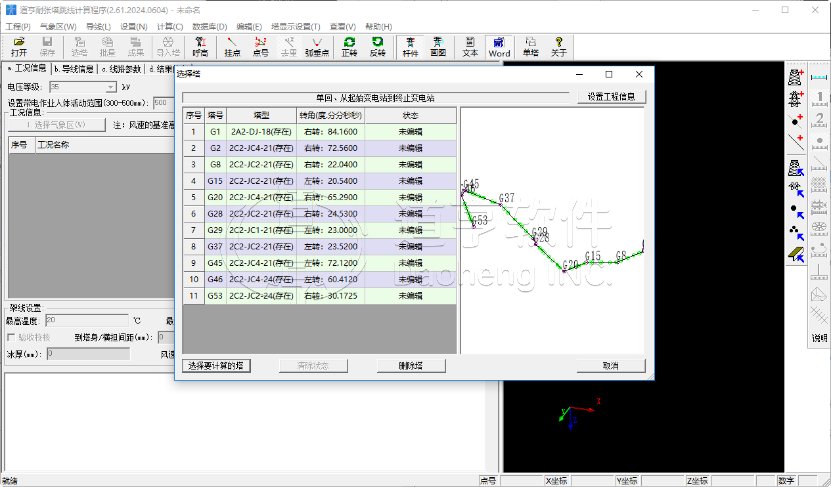Click the add tower head icon with red plus
831x487 pixels.
click(795, 98)
